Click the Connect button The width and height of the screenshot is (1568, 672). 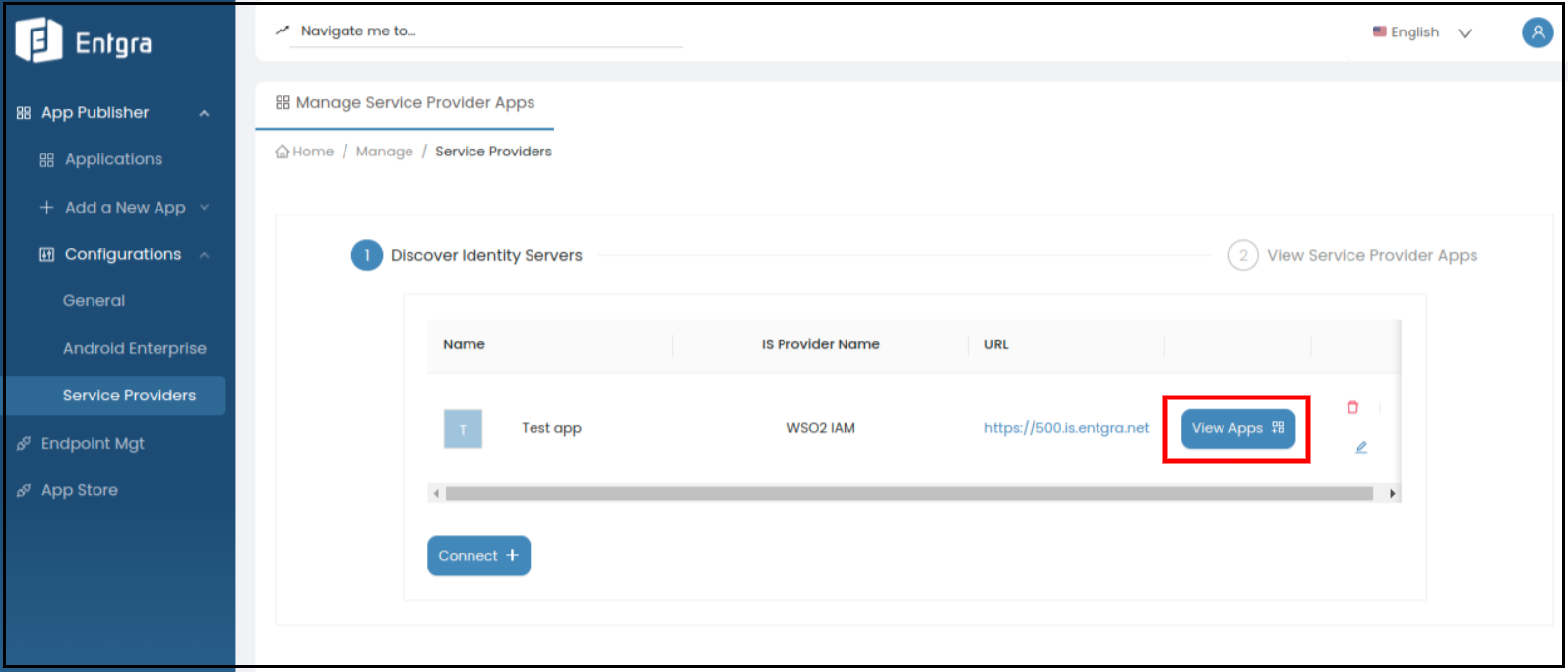click(x=478, y=556)
